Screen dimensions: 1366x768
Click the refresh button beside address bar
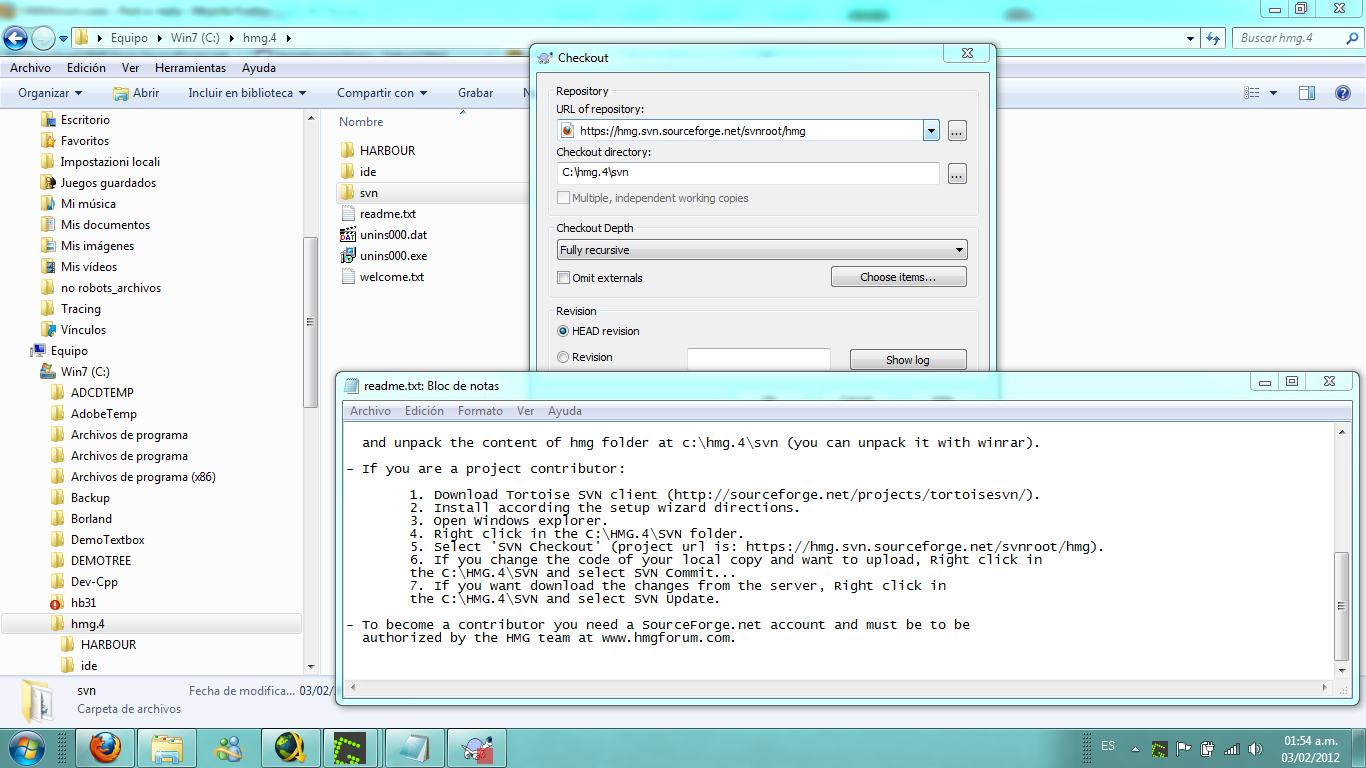click(1213, 38)
